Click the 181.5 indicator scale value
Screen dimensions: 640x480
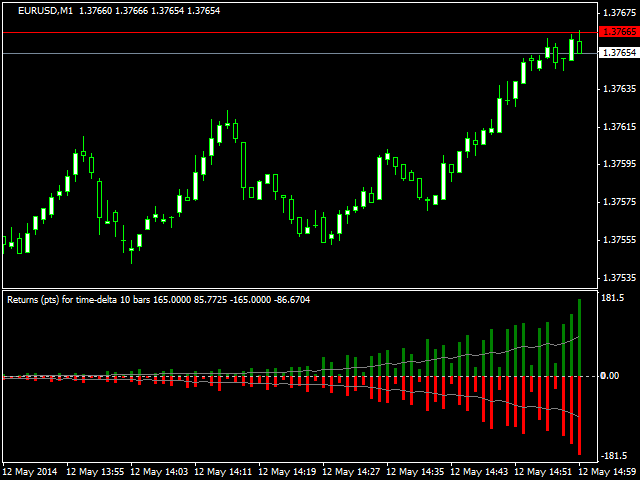(613, 298)
